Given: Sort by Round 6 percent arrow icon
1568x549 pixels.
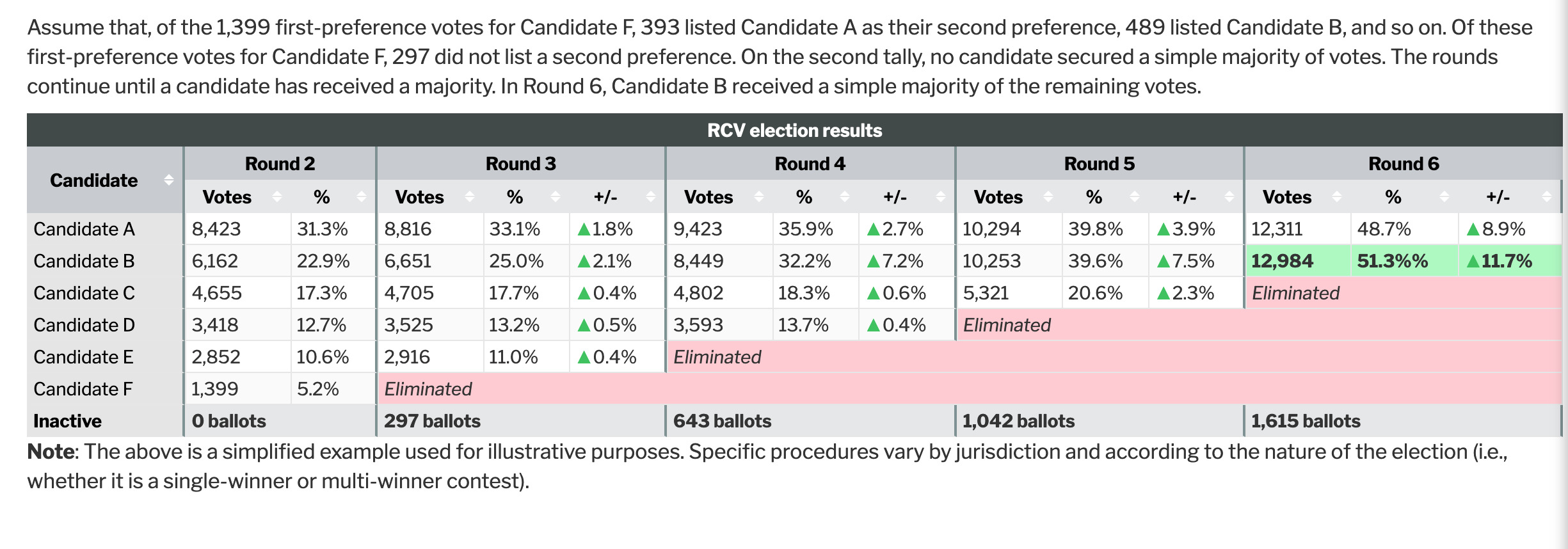Looking at the screenshot, I should 1444,196.
